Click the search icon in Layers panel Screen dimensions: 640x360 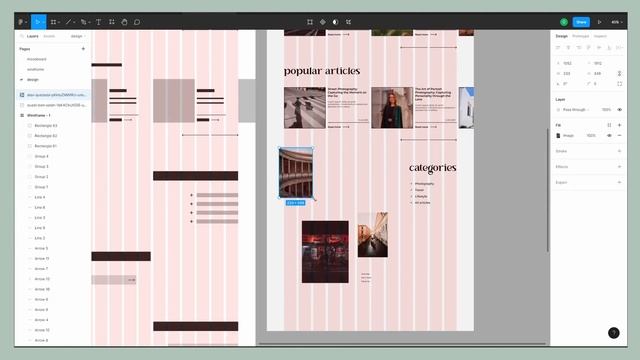point(22,36)
